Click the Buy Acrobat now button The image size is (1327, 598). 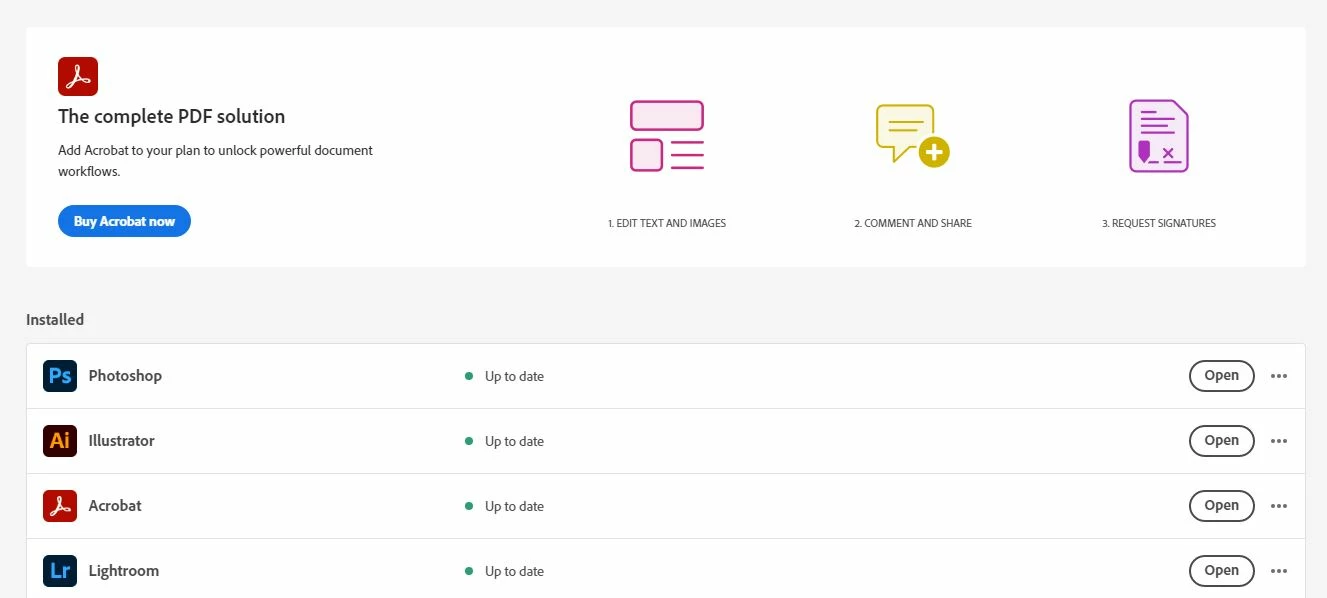(x=124, y=221)
